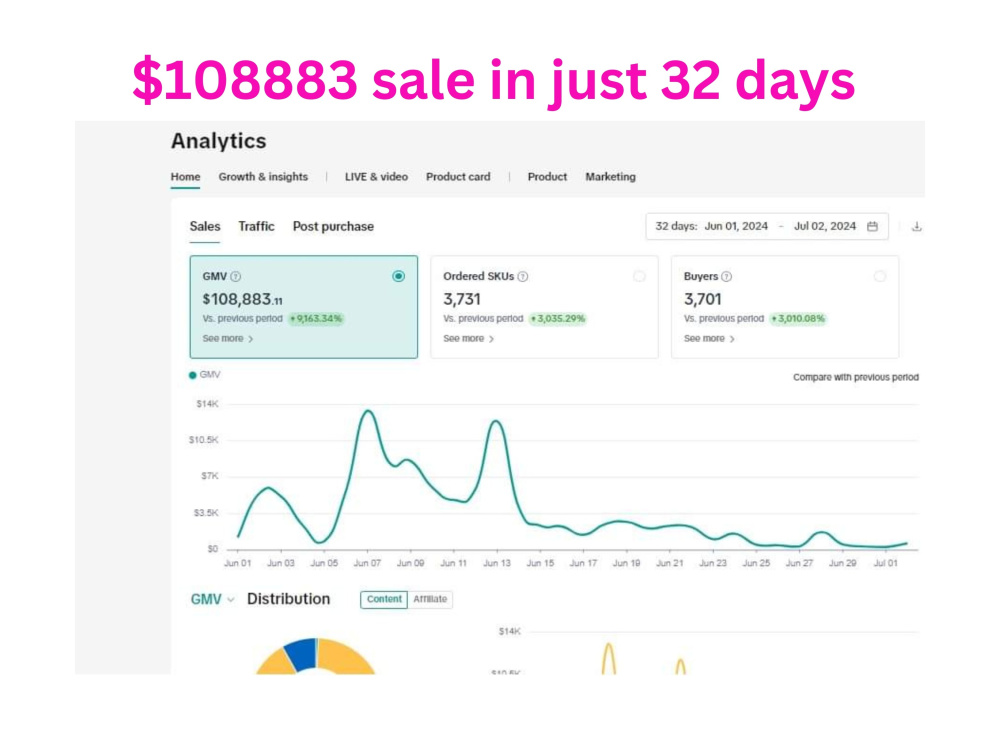Screen dimensions: 1000x750
Task: Select the Traffic sub-tab
Action: click(x=256, y=226)
